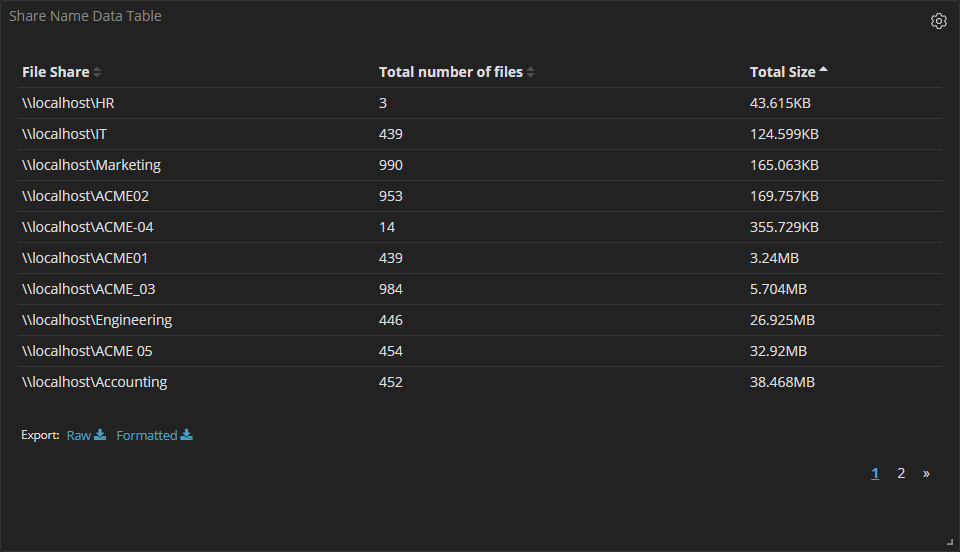Click the Total Size ascending sort arrow
The image size is (960, 552).
[823, 71]
